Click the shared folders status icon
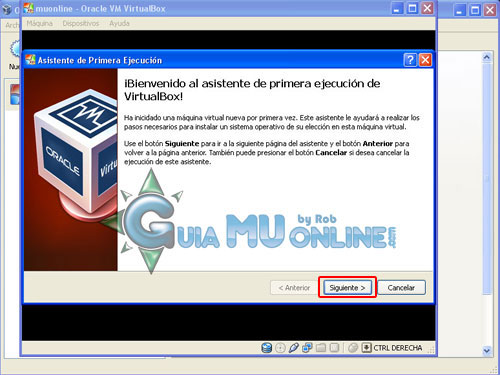 tap(321, 348)
